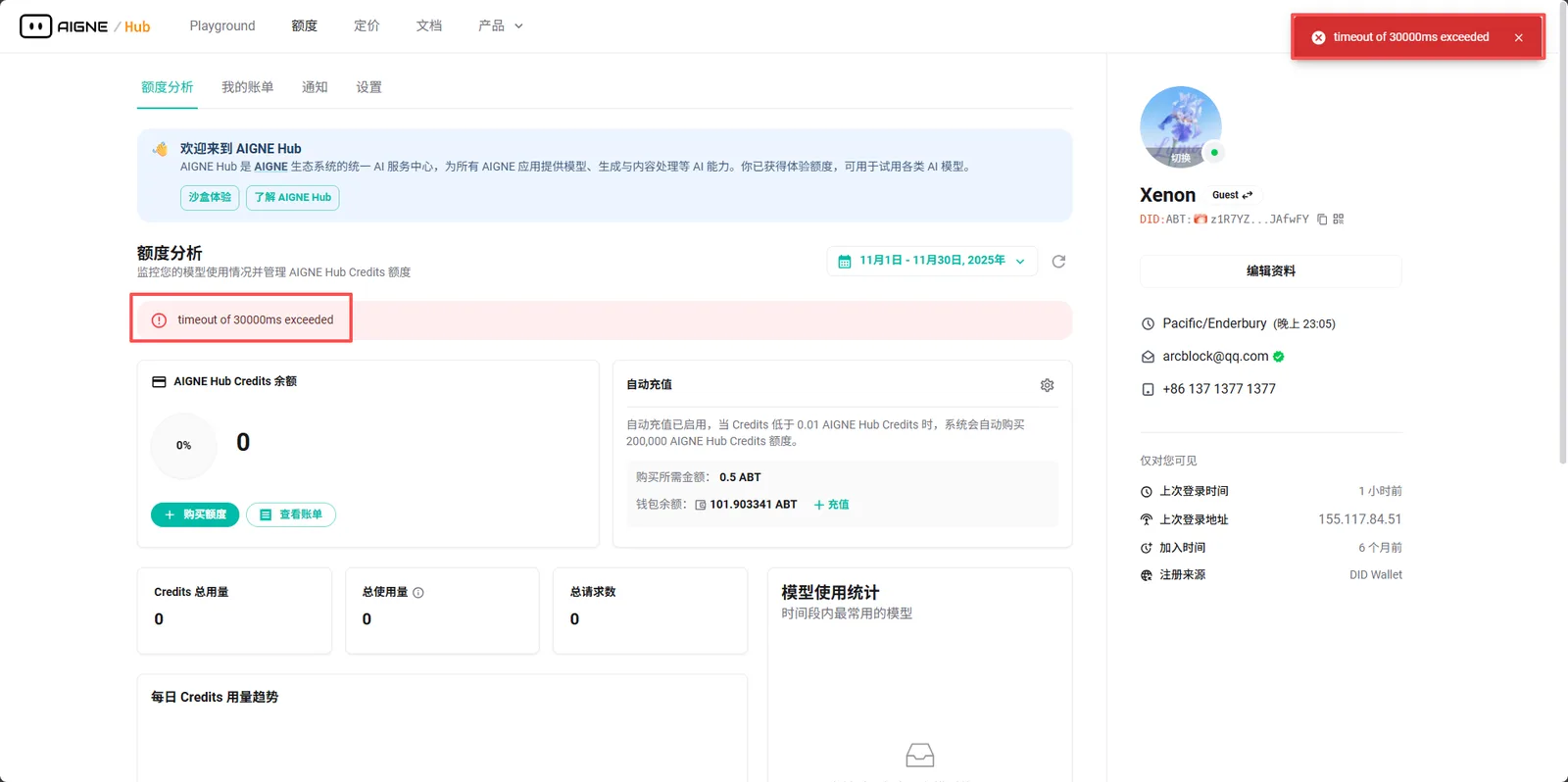The height and width of the screenshot is (782, 1568).
Task: Click the green online status dot
Action: click(1214, 153)
